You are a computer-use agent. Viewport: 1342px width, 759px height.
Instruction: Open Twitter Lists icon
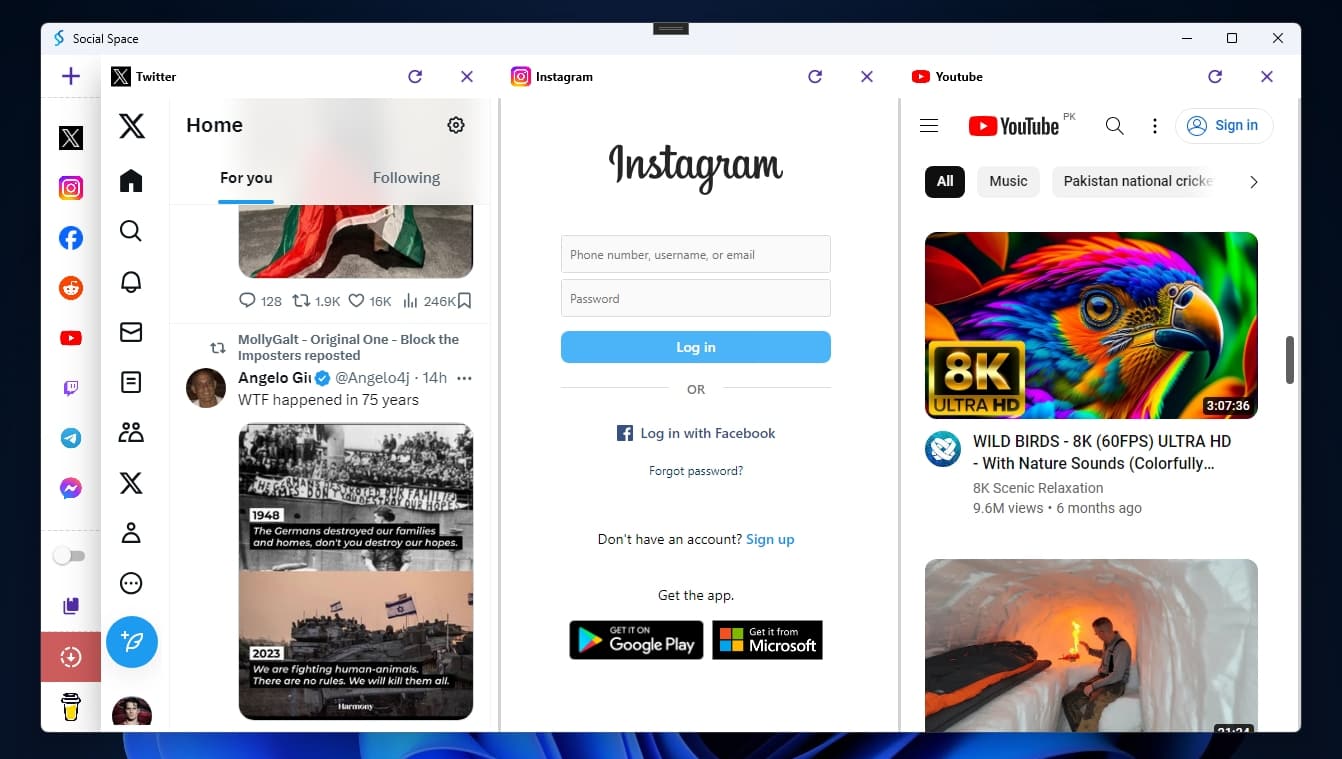(131, 382)
